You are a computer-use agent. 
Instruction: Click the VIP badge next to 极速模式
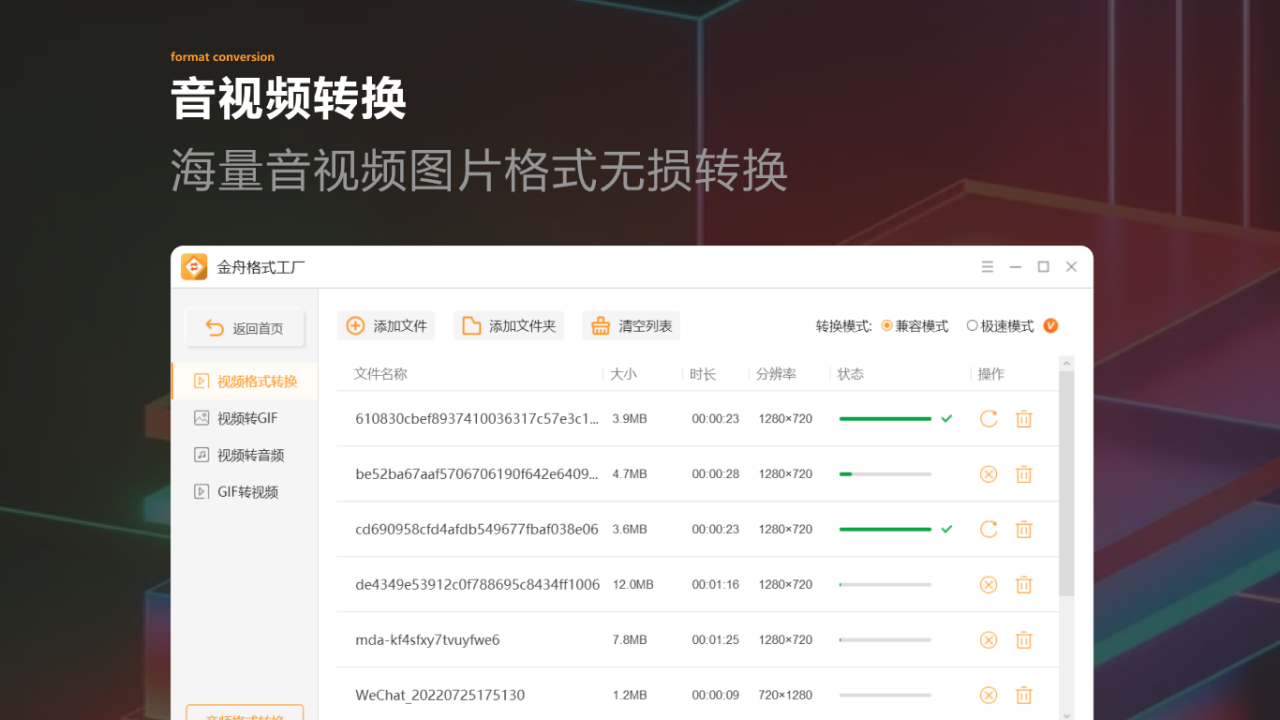point(1049,325)
